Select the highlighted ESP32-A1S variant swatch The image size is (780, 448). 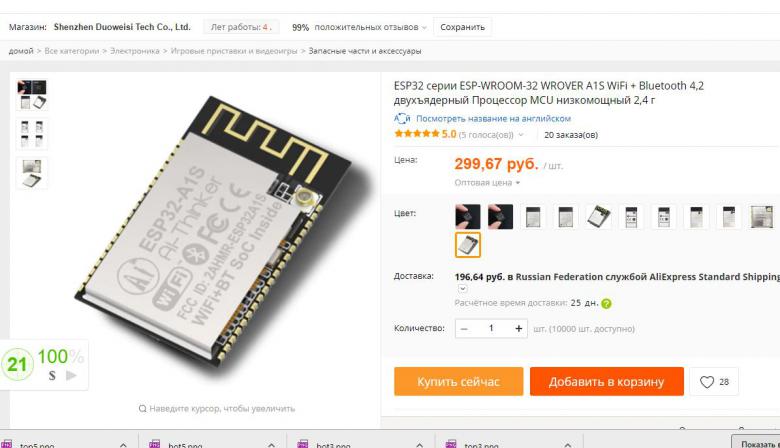pyautogui.click(x=468, y=245)
